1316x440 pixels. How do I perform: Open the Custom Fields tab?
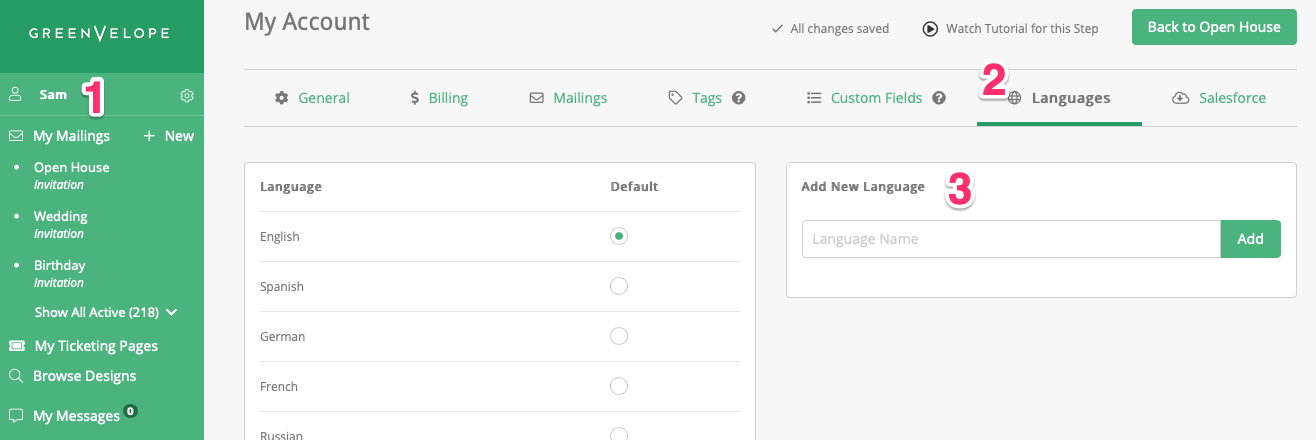click(x=866, y=98)
